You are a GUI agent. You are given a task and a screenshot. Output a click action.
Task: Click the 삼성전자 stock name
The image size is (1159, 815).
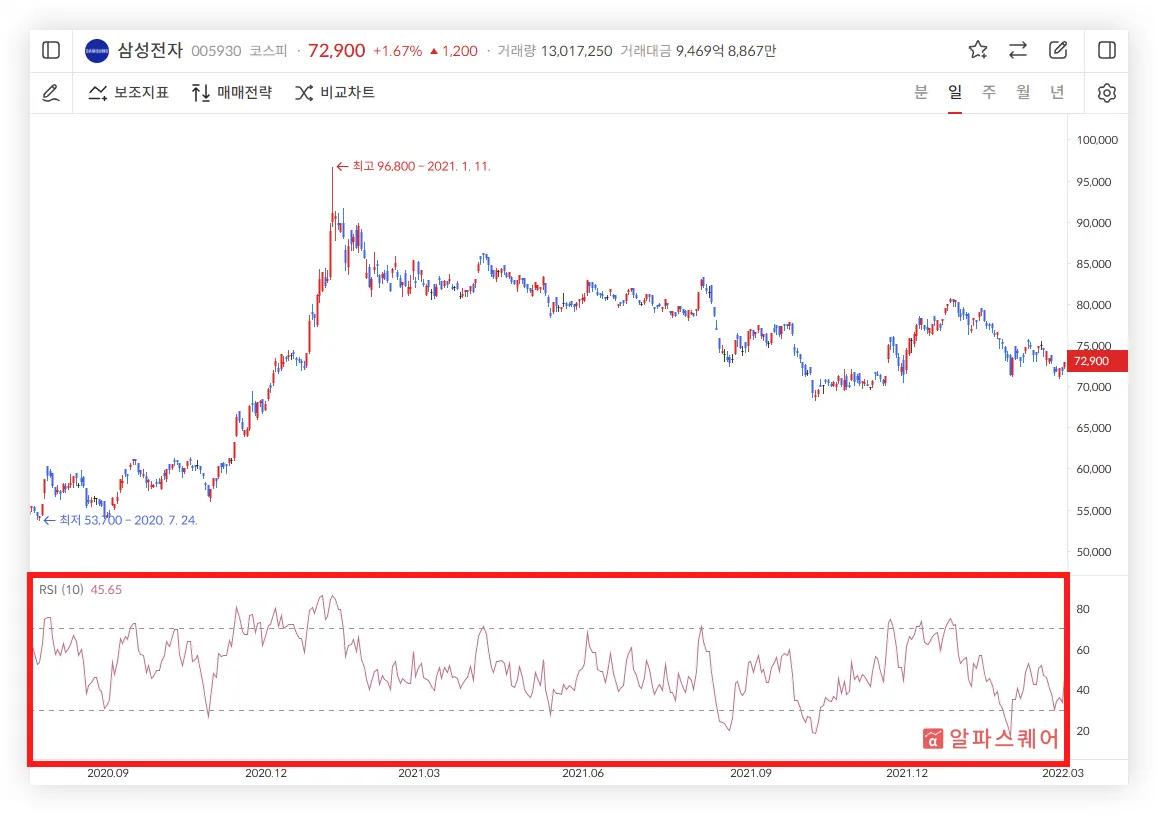150,50
